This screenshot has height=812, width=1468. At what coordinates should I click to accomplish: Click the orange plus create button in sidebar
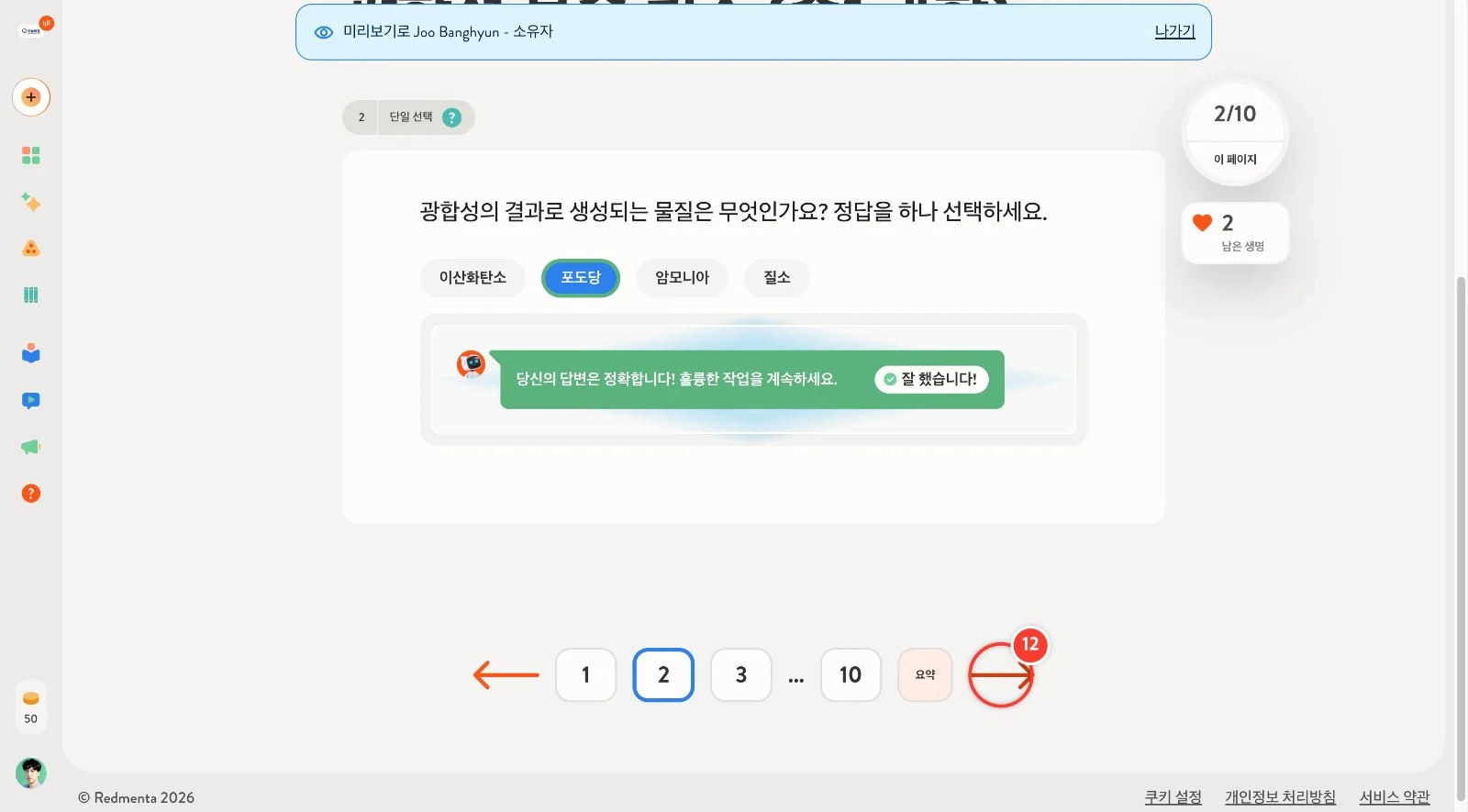(x=31, y=97)
